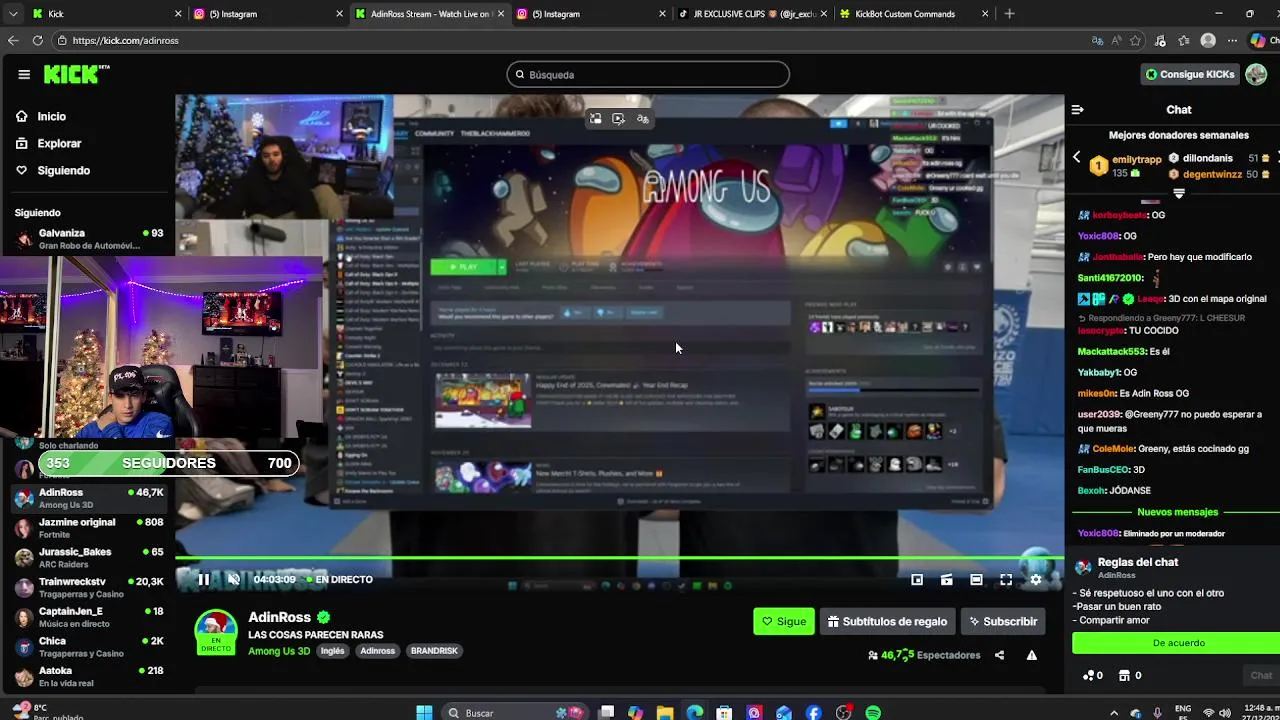This screenshot has height=720, width=1280.
Task: Click donor dillondanis in leaderboard
Action: tap(1207, 158)
